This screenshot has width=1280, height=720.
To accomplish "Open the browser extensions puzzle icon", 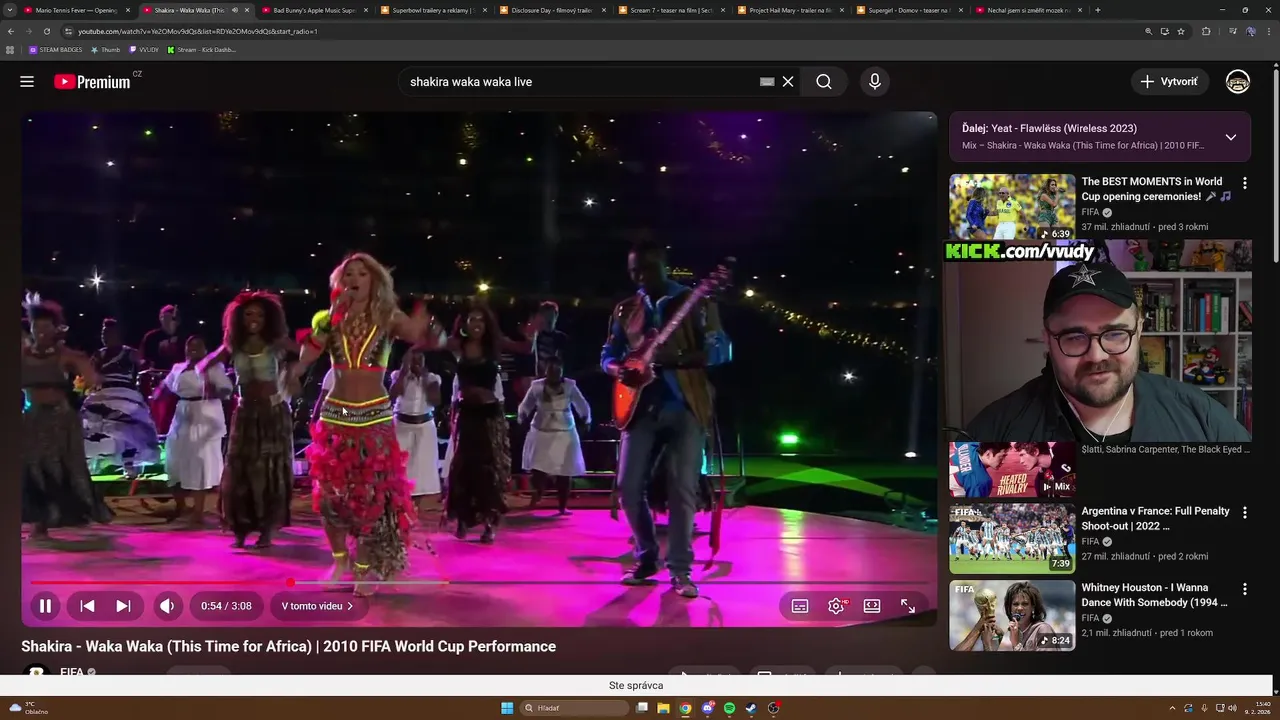I will click(x=1206, y=31).
